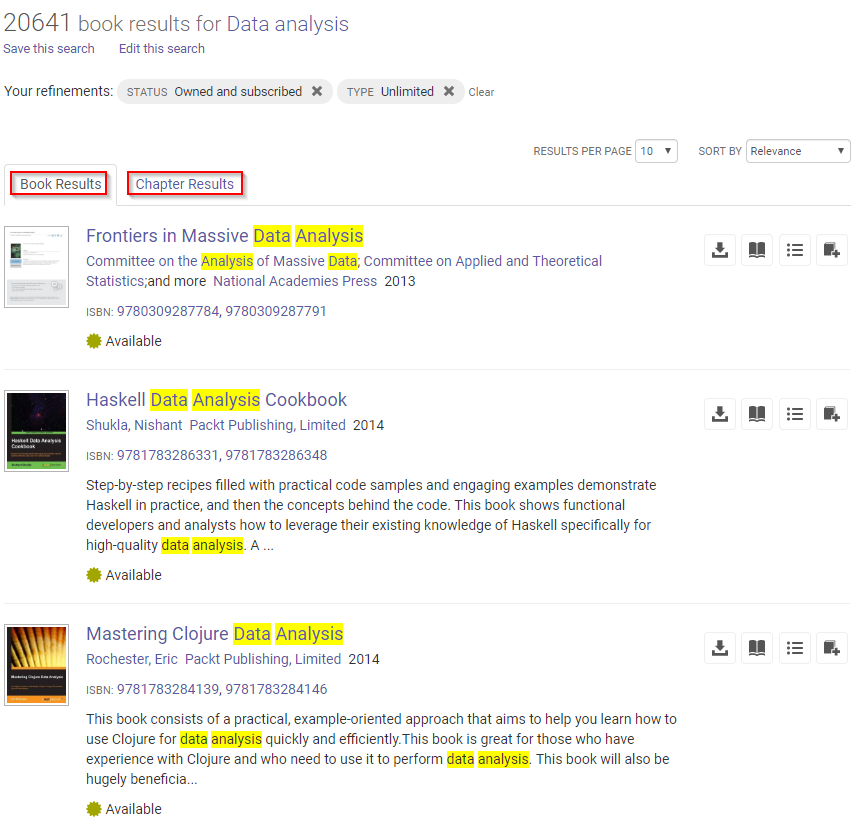
Task: Click the Save this search link
Action: click(49, 48)
